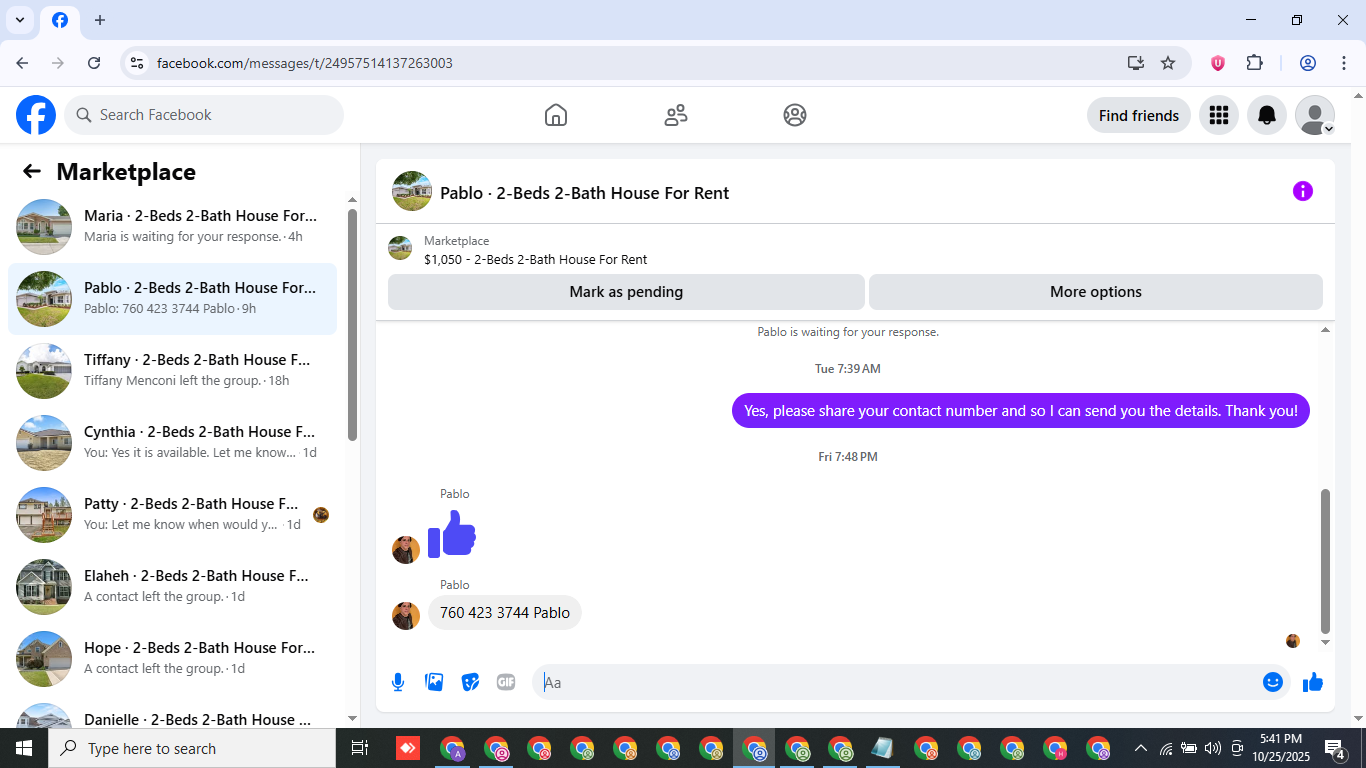
Task: Show hidden system tray icons
Action: [1140, 748]
